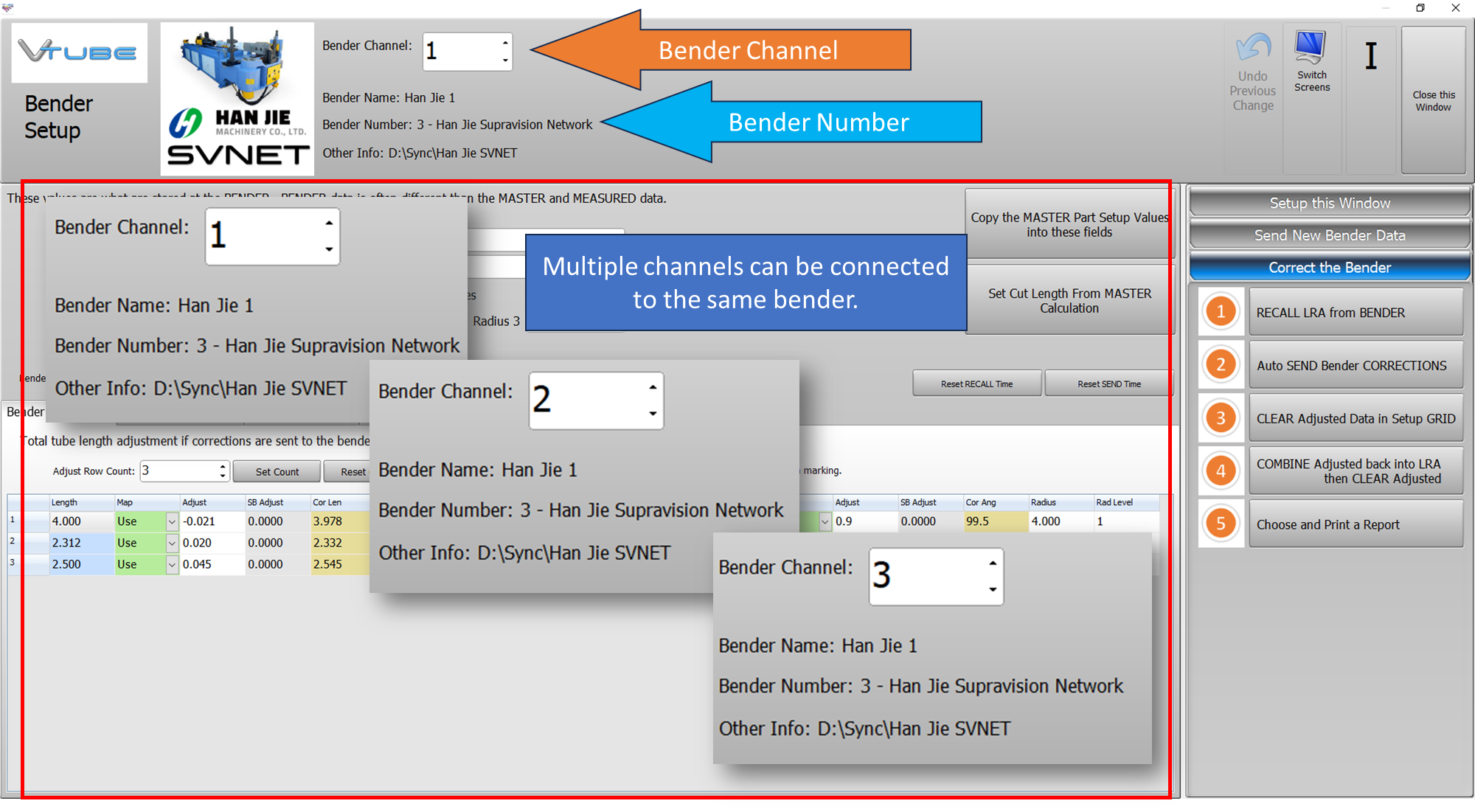The image size is (1475, 812).
Task: Open Map dropdown in row 3
Action: pyautogui.click(x=172, y=565)
